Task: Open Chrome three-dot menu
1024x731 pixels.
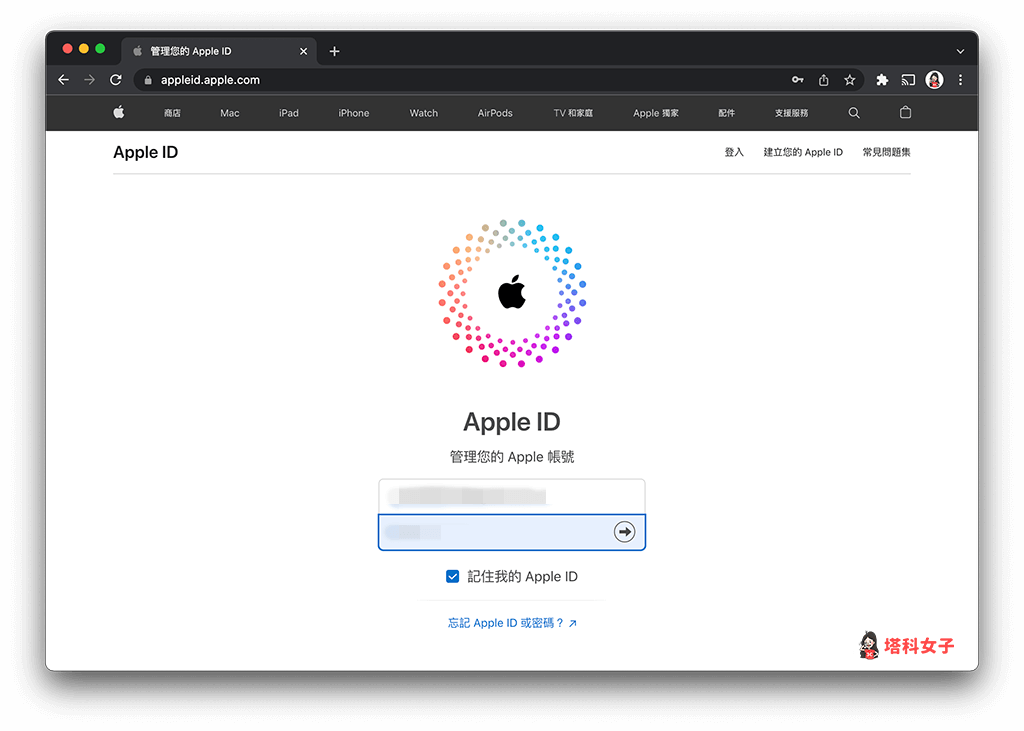Action: 960,80
